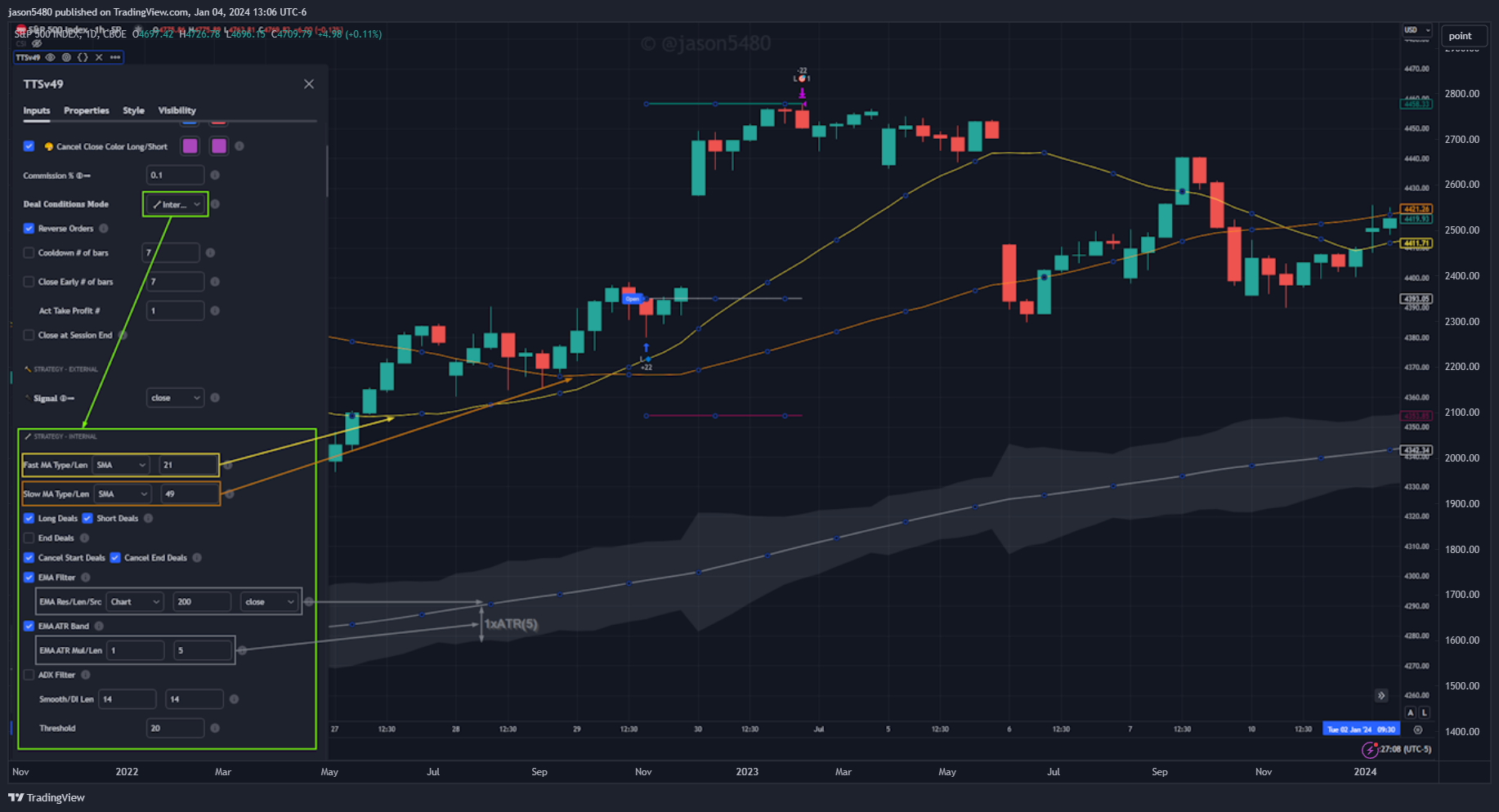
Task: Click ADX Threshold field 20
Action: click(x=175, y=729)
